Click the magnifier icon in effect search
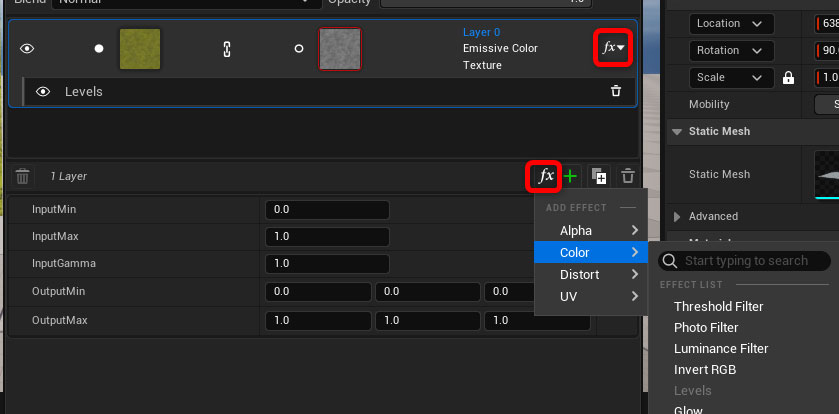 coord(669,261)
